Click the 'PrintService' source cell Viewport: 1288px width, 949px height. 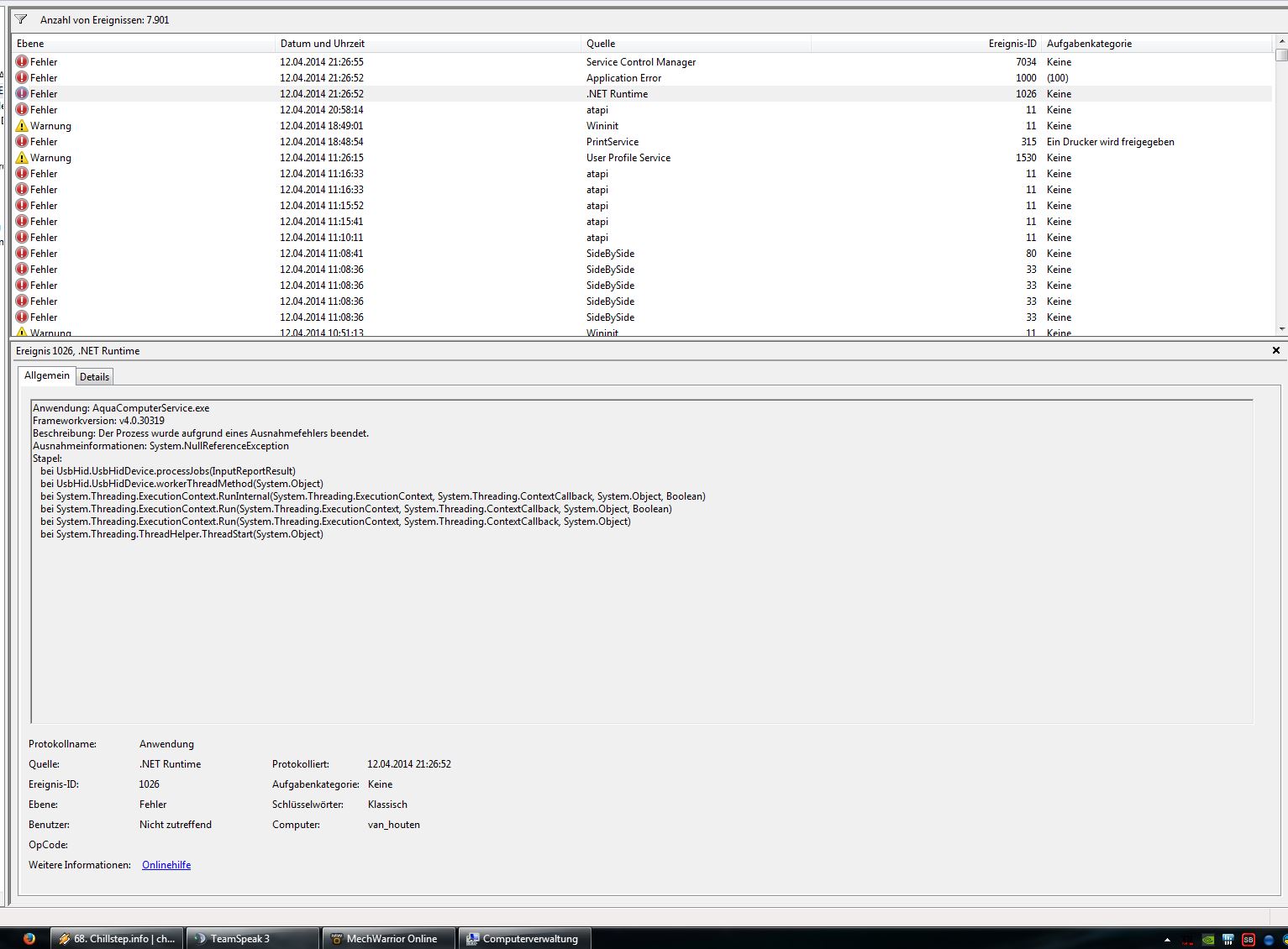pyautogui.click(x=612, y=142)
